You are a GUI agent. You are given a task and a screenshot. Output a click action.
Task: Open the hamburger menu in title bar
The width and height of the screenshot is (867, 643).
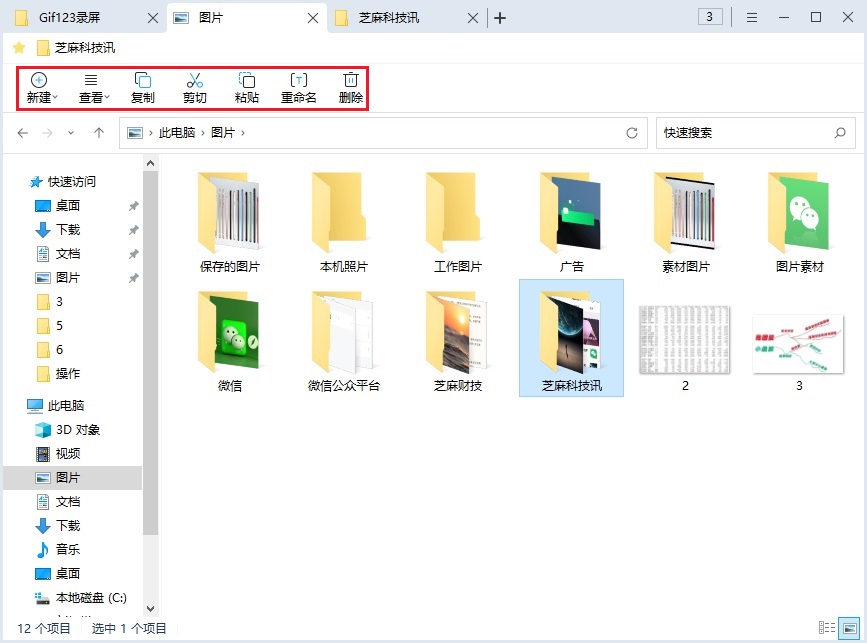click(x=751, y=18)
